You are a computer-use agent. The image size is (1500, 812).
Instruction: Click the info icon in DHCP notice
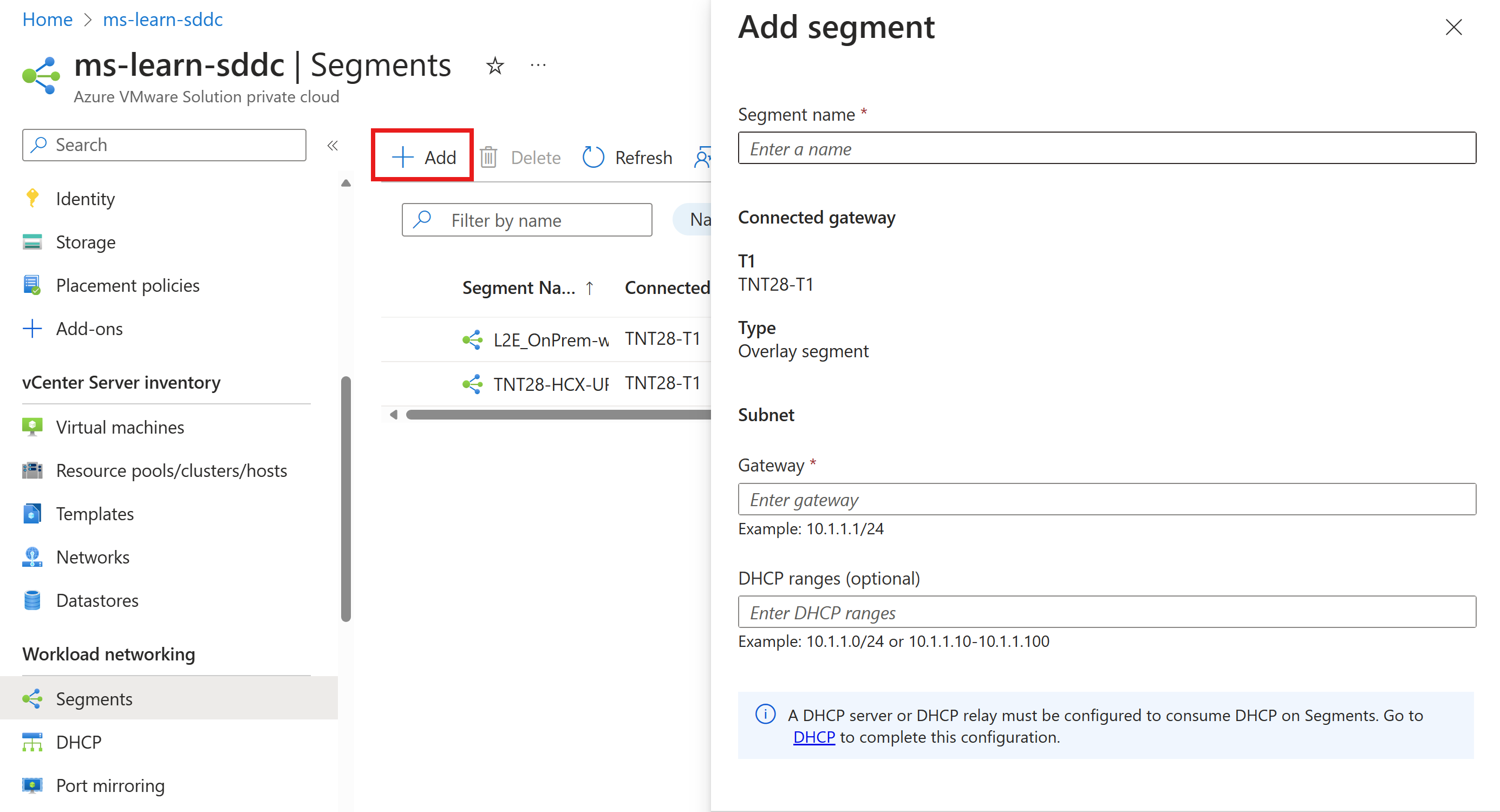coord(765,714)
